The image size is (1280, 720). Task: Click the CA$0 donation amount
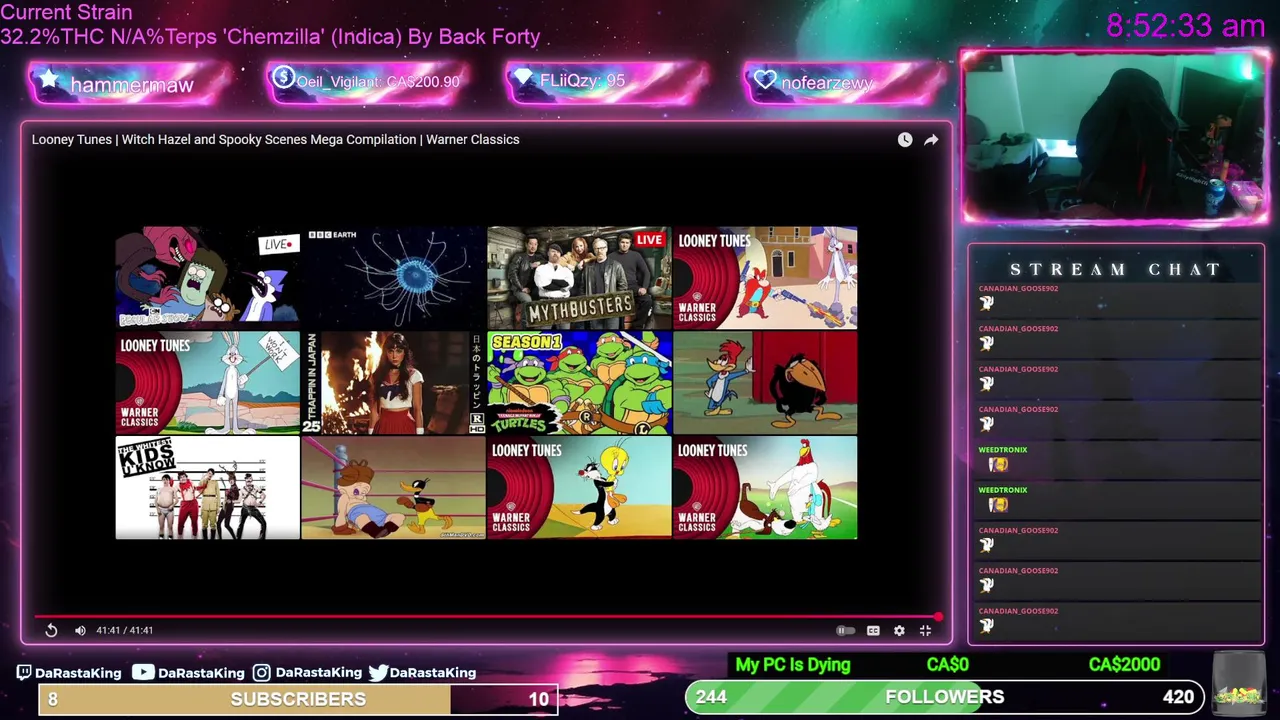(947, 664)
